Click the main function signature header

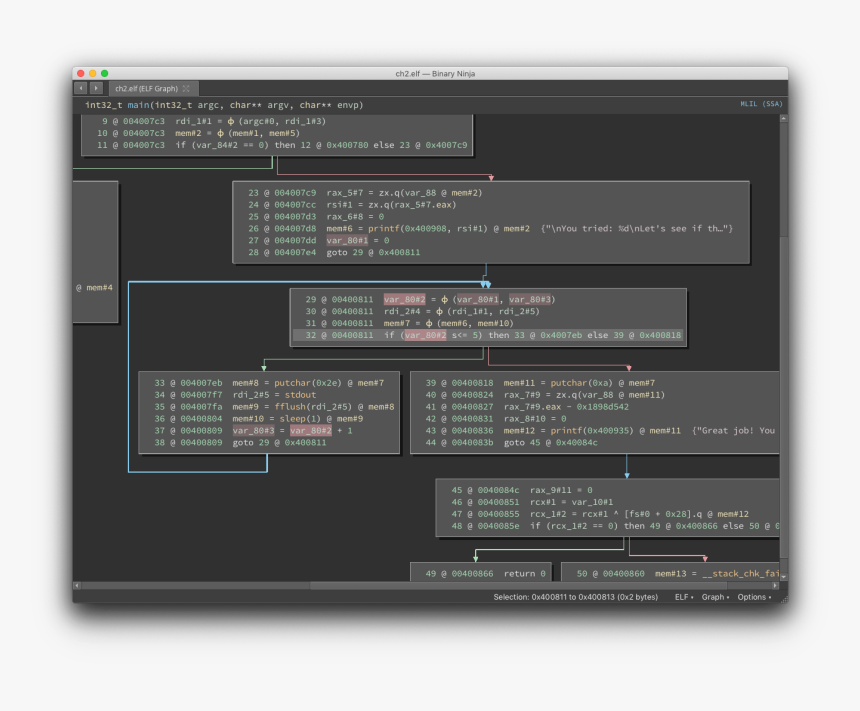click(224, 105)
